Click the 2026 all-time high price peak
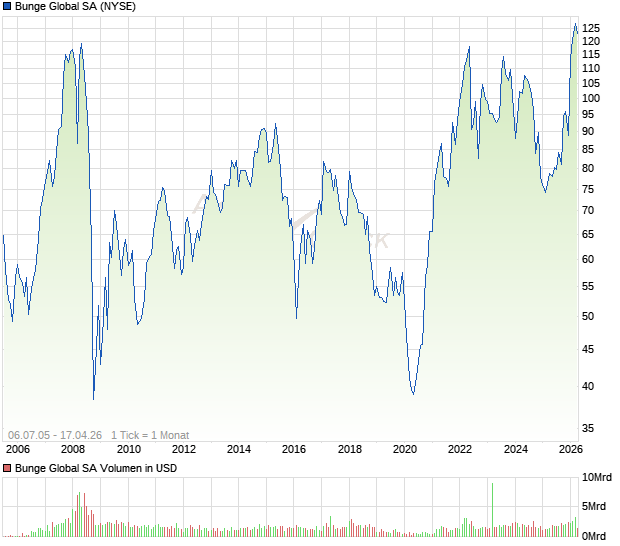 [x=575, y=24]
